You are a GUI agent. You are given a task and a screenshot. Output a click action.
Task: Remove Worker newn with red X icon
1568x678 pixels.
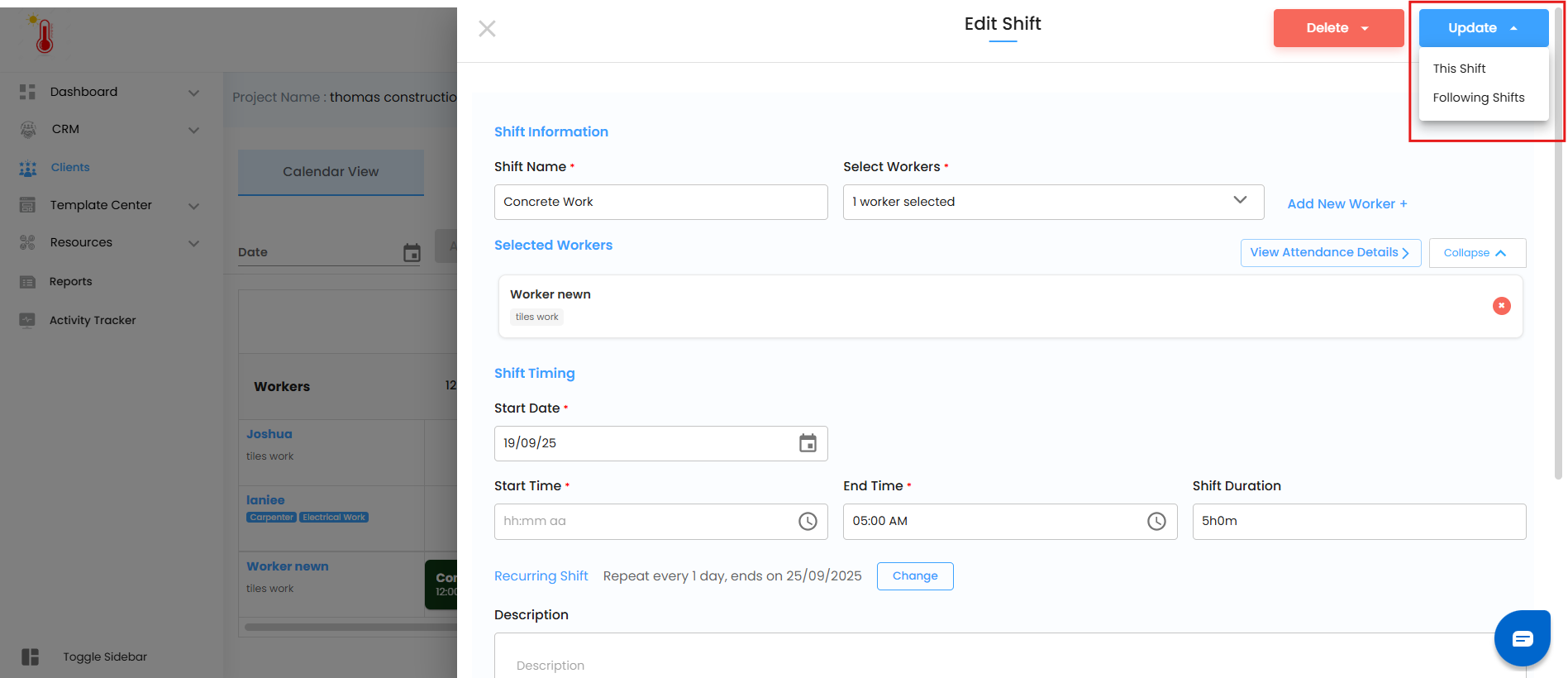1501,306
